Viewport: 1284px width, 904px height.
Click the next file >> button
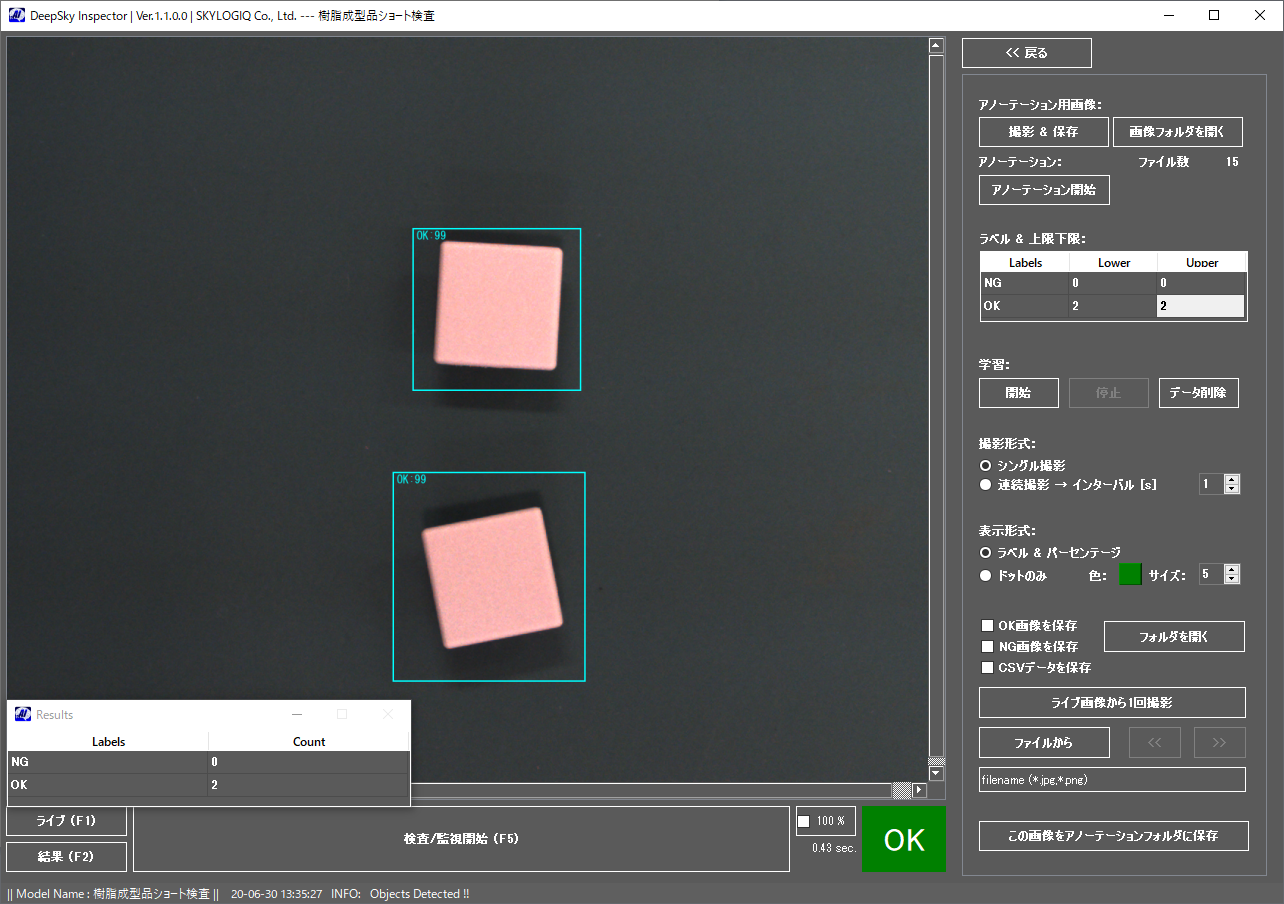coord(1220,743)
